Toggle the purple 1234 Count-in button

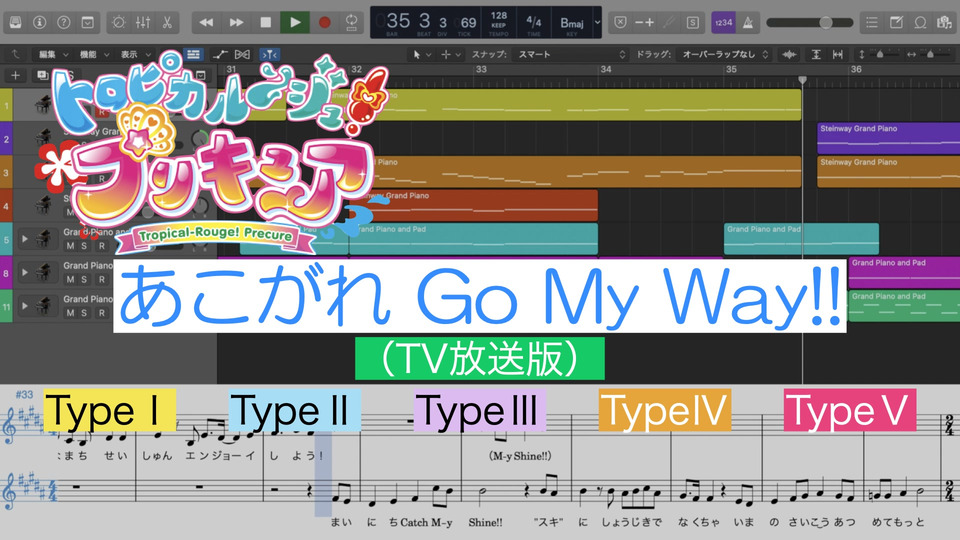pos(724,23)
